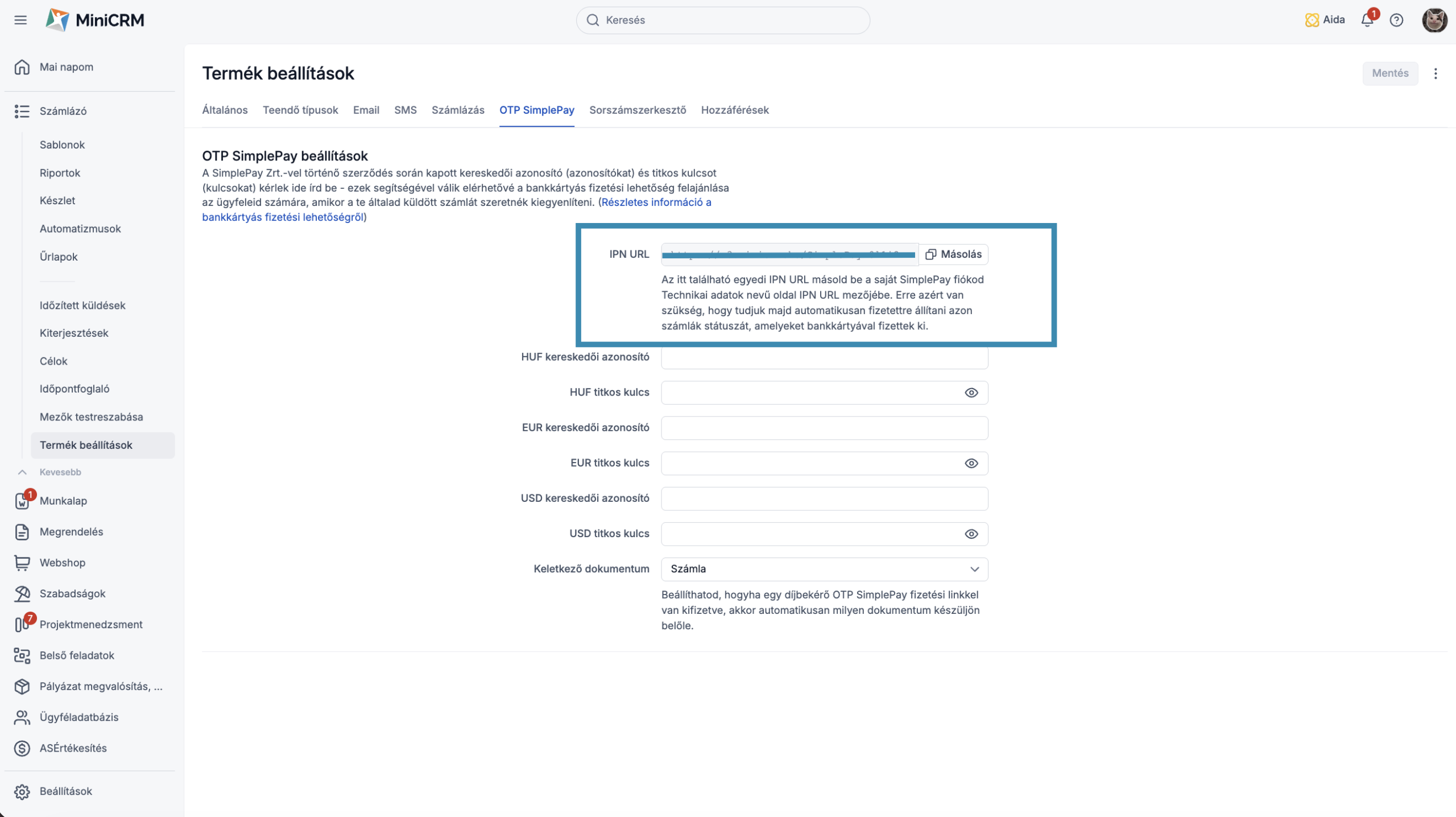Click the HUF kereskedői azonosító field
Viewport: 1456px width, 817px height.
(825, 357)
